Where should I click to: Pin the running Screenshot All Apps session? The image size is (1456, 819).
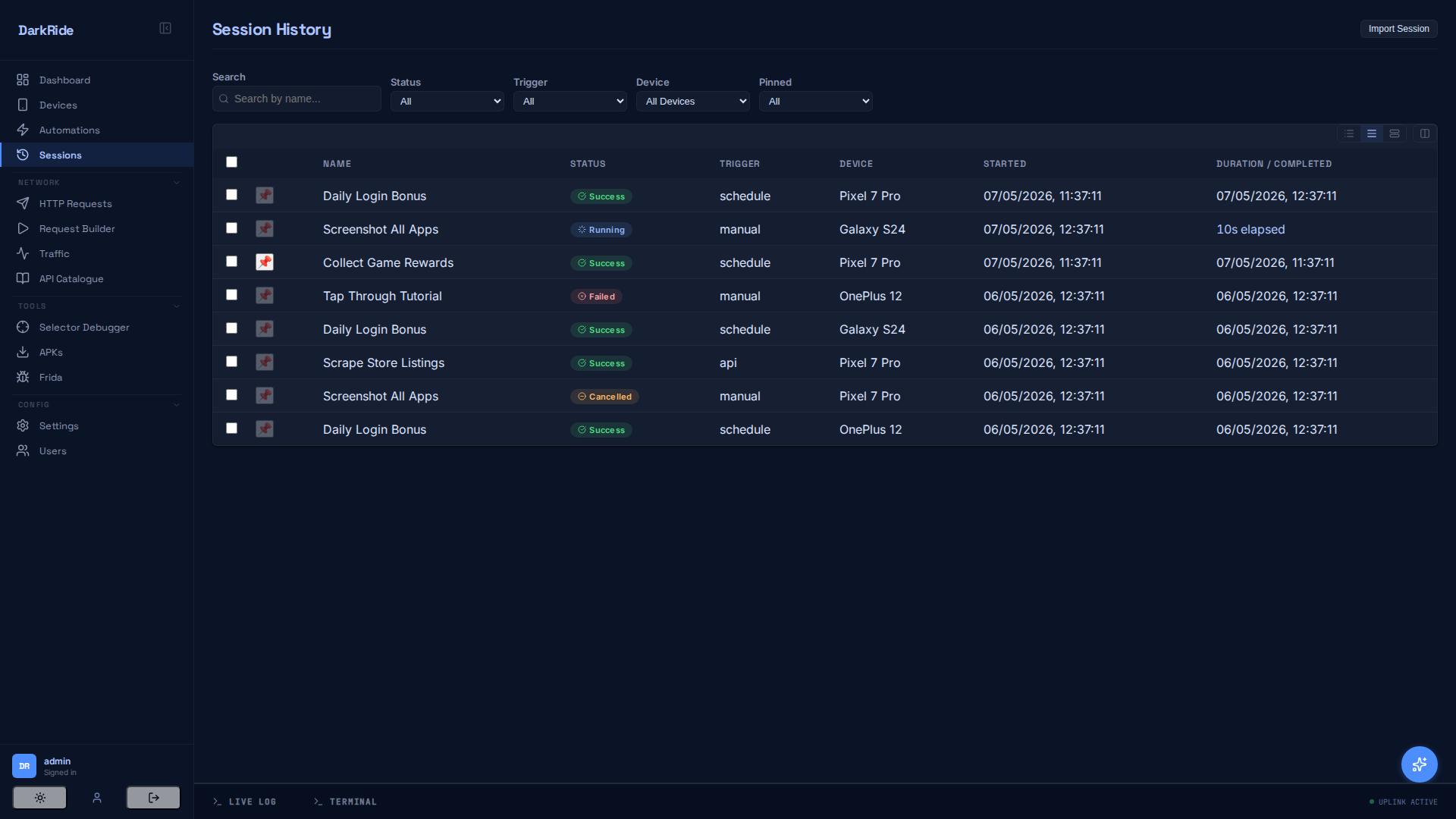(x=265, y=229)
